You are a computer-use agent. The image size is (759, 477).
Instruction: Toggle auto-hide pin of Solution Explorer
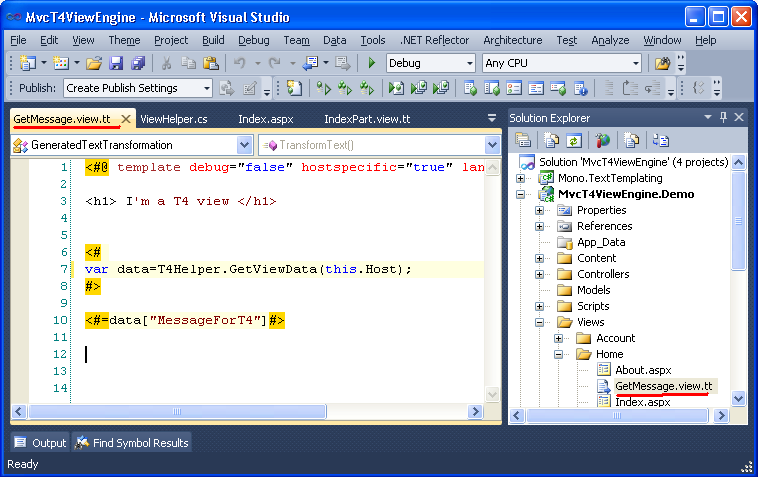723,117
